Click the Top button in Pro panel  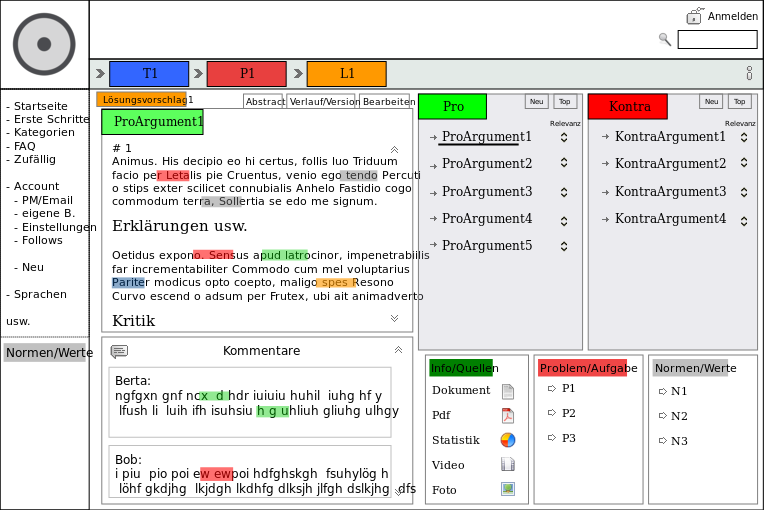[565, 101]
